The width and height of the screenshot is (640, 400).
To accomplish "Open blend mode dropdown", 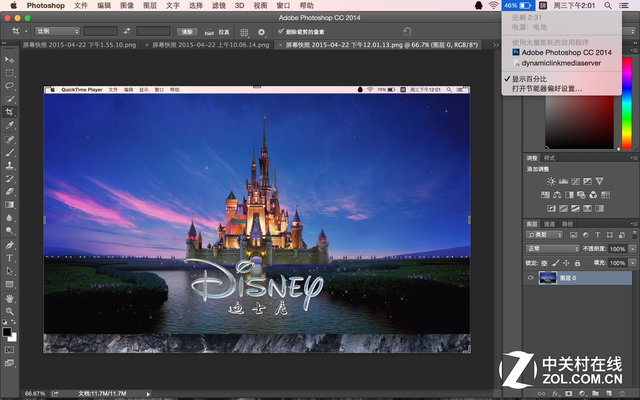I will coord(552,249).
